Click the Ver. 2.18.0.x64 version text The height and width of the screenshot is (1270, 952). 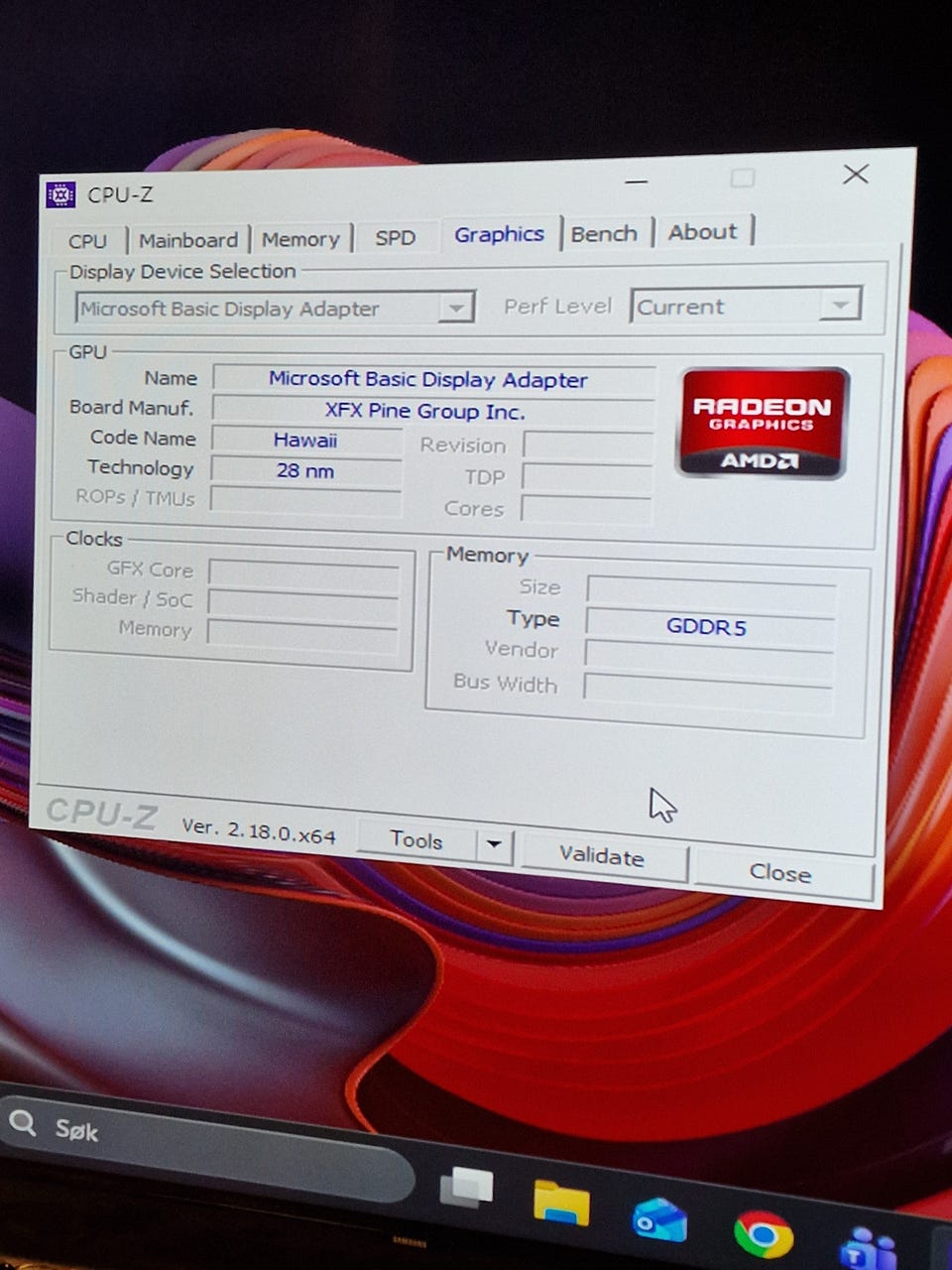(x=259, y=830)
